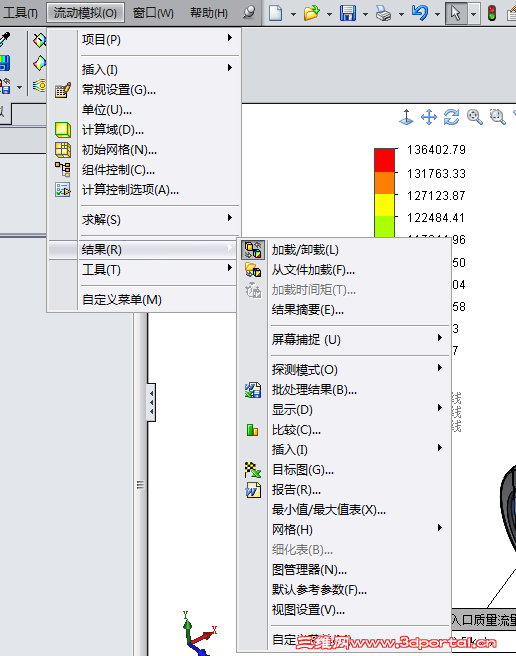The image size is (516, 656).
Task: Open the Undo history dropdown arrow
Action: click(x=437, y=14)
